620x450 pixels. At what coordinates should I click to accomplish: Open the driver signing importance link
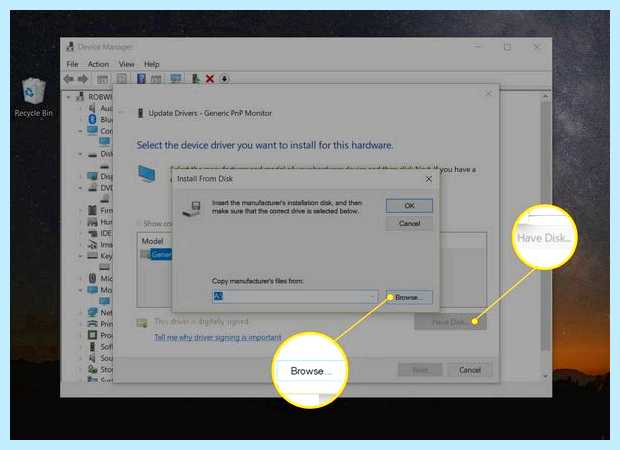click(x=217, y=337)
